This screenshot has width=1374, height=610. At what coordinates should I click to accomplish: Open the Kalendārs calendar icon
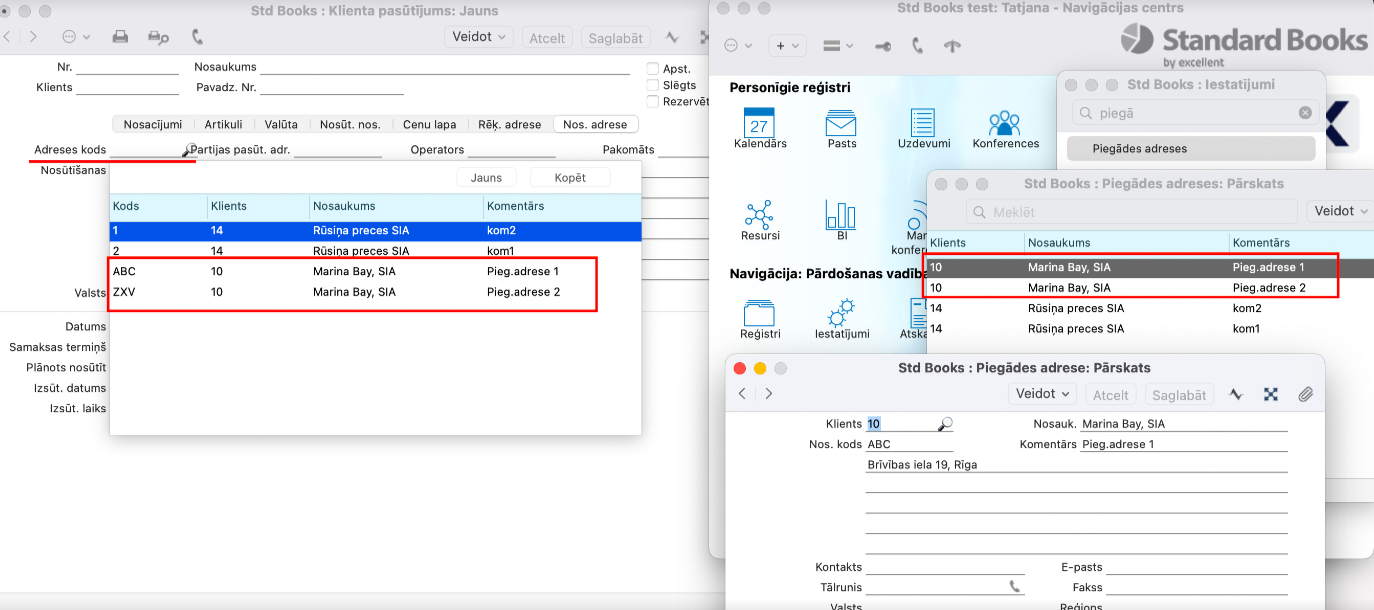click(759, 124)
